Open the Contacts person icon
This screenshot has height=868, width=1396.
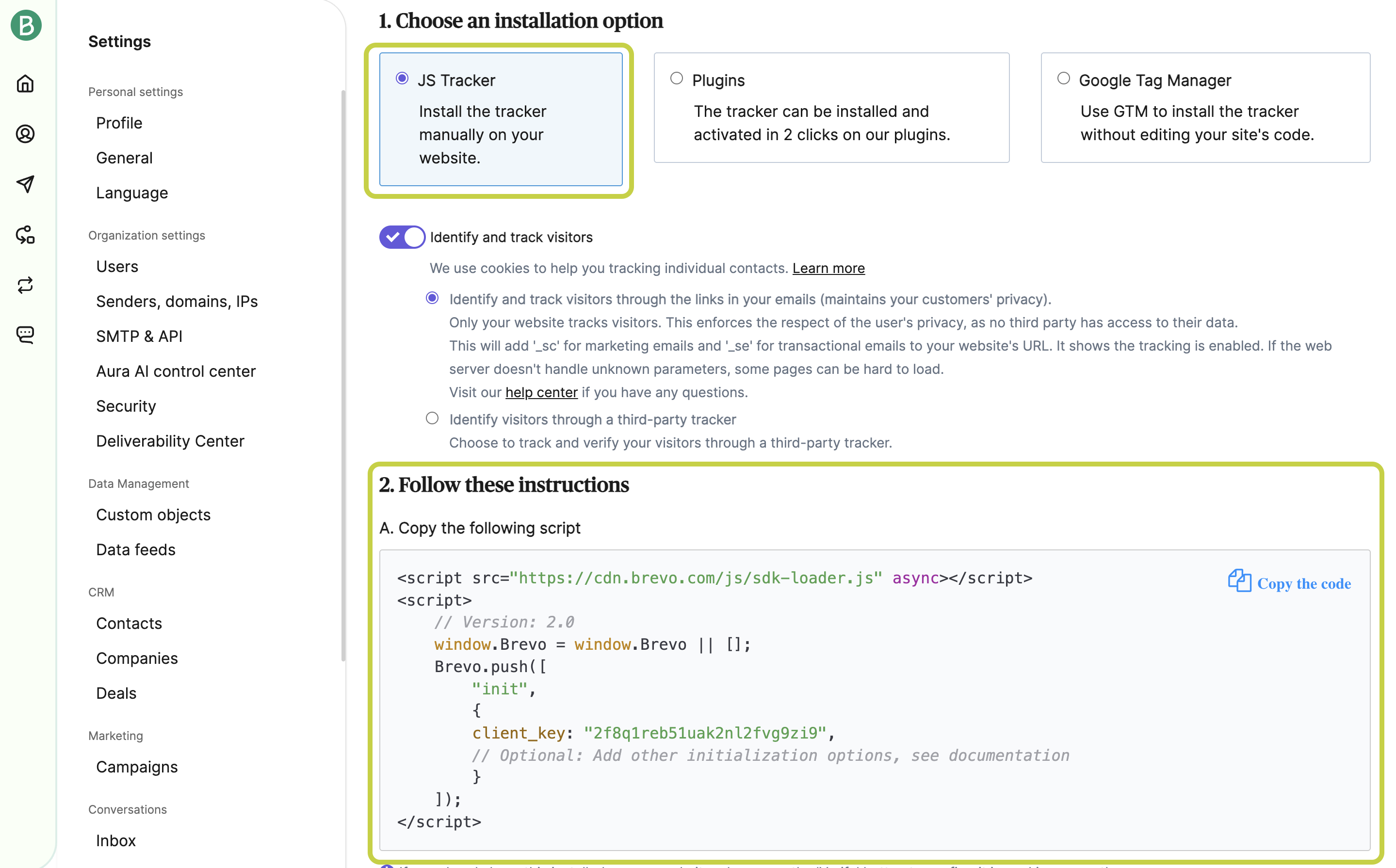(25, 134)
